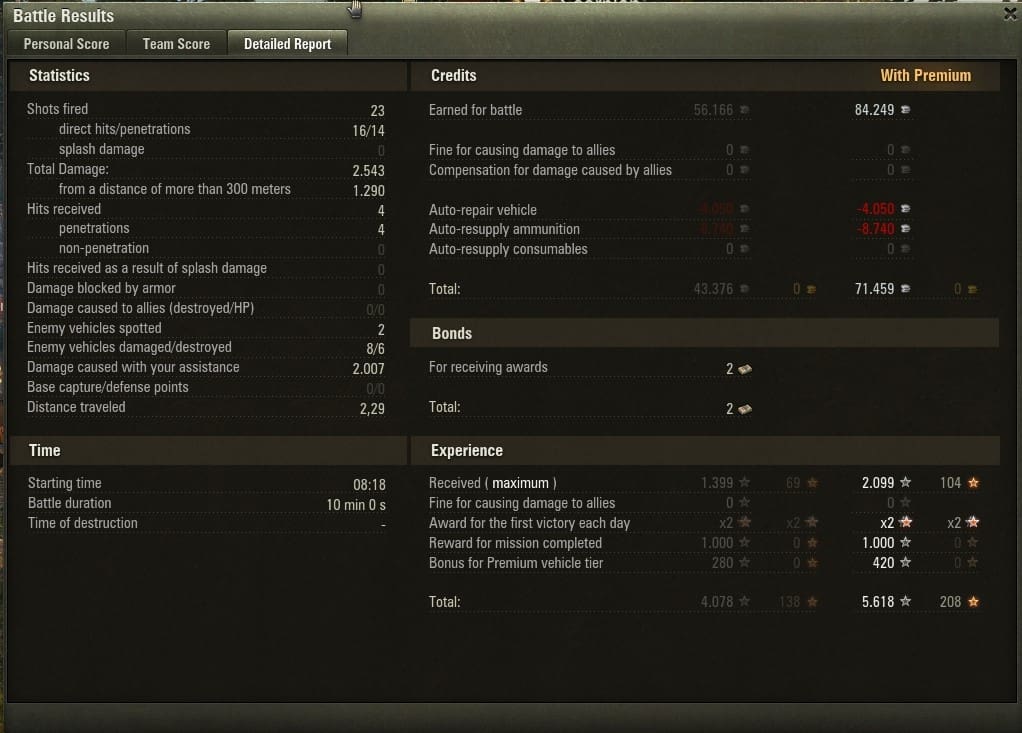Click the credits icon beside 71.459 total
This screenshot has height=733, width=1022.
click(905, 288)
